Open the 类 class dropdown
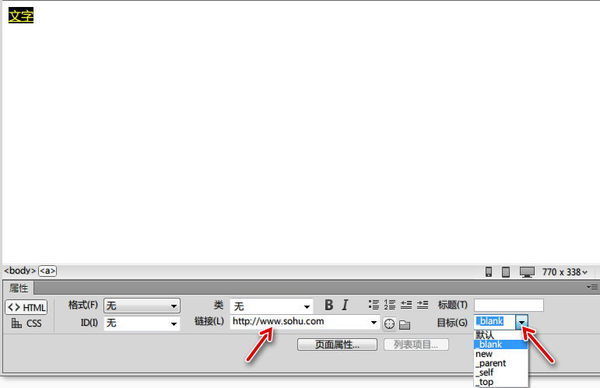 coord(271,306)
